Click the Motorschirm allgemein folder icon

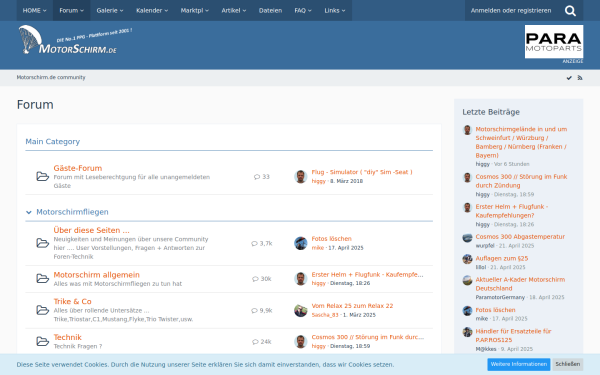(42, 279)
